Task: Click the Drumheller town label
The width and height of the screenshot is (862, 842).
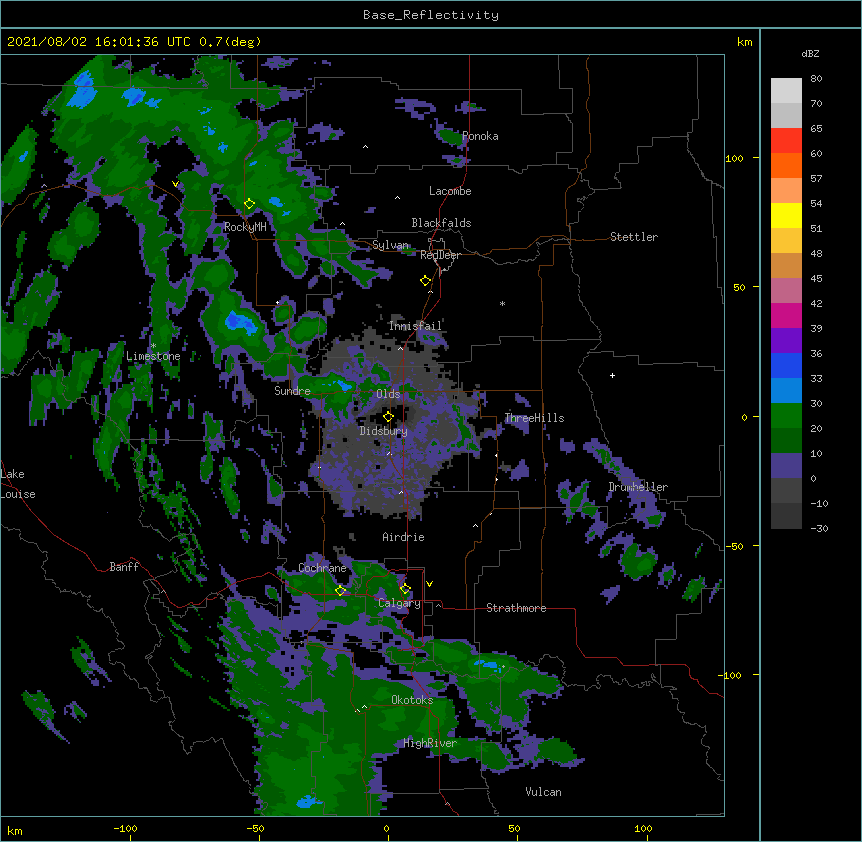Action: pyautogui.click(x=638, y=487)
